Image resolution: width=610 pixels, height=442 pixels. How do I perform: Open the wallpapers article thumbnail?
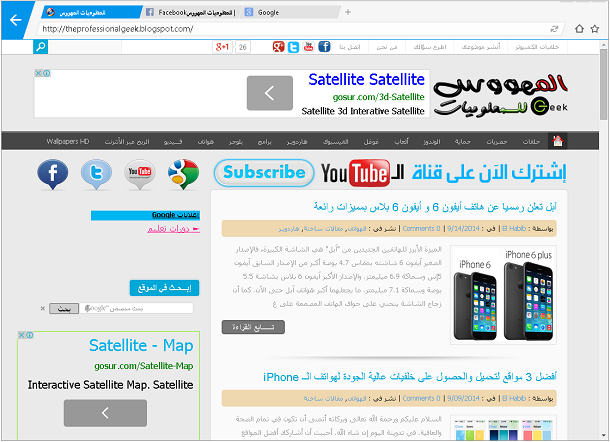pos(503,428)
